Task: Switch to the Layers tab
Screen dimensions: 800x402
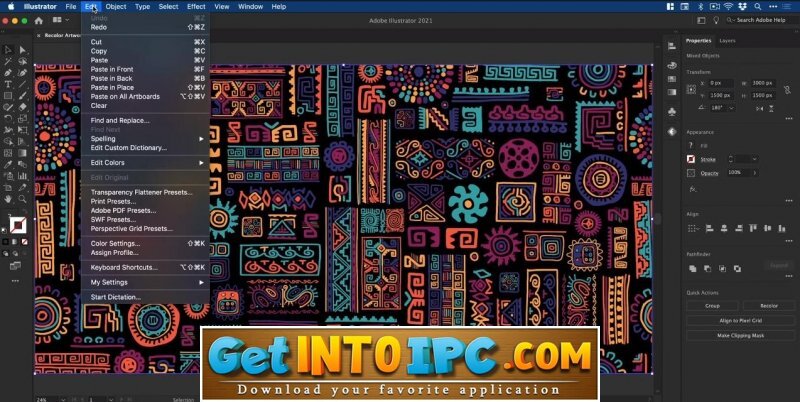Action: pyautogui.click(x=728, y=41)
